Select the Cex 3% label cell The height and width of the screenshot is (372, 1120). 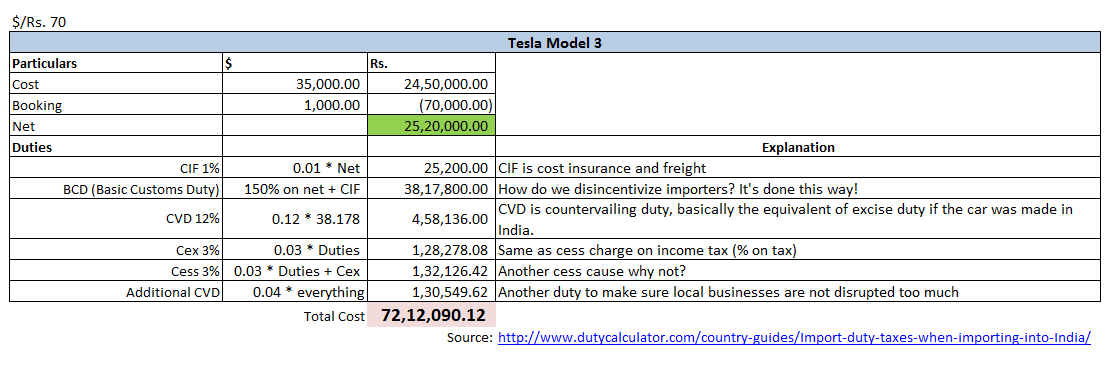pyautogui.click(x=116, y=251)
